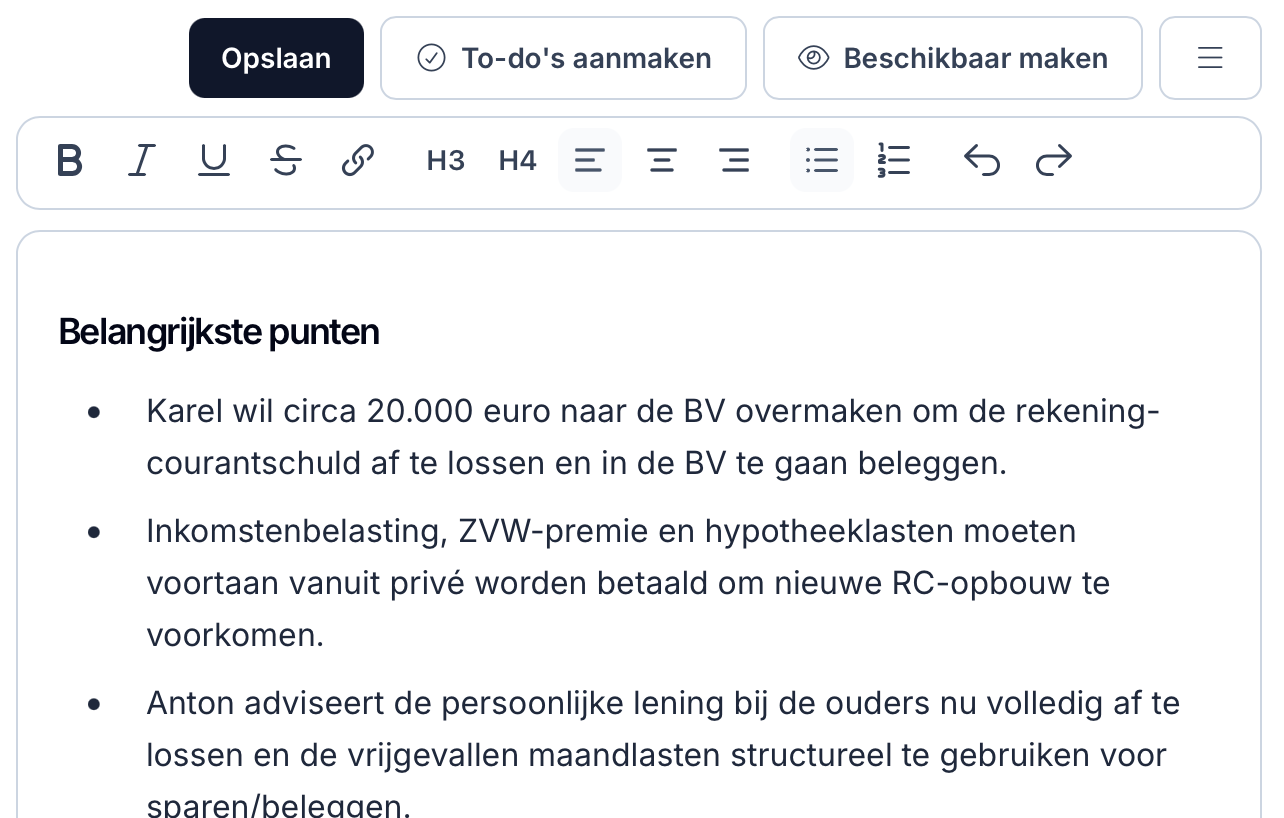Image resolution: width=1284 pixels, height=818 pixels.
Task: Align text right
Action: [734, 160]
